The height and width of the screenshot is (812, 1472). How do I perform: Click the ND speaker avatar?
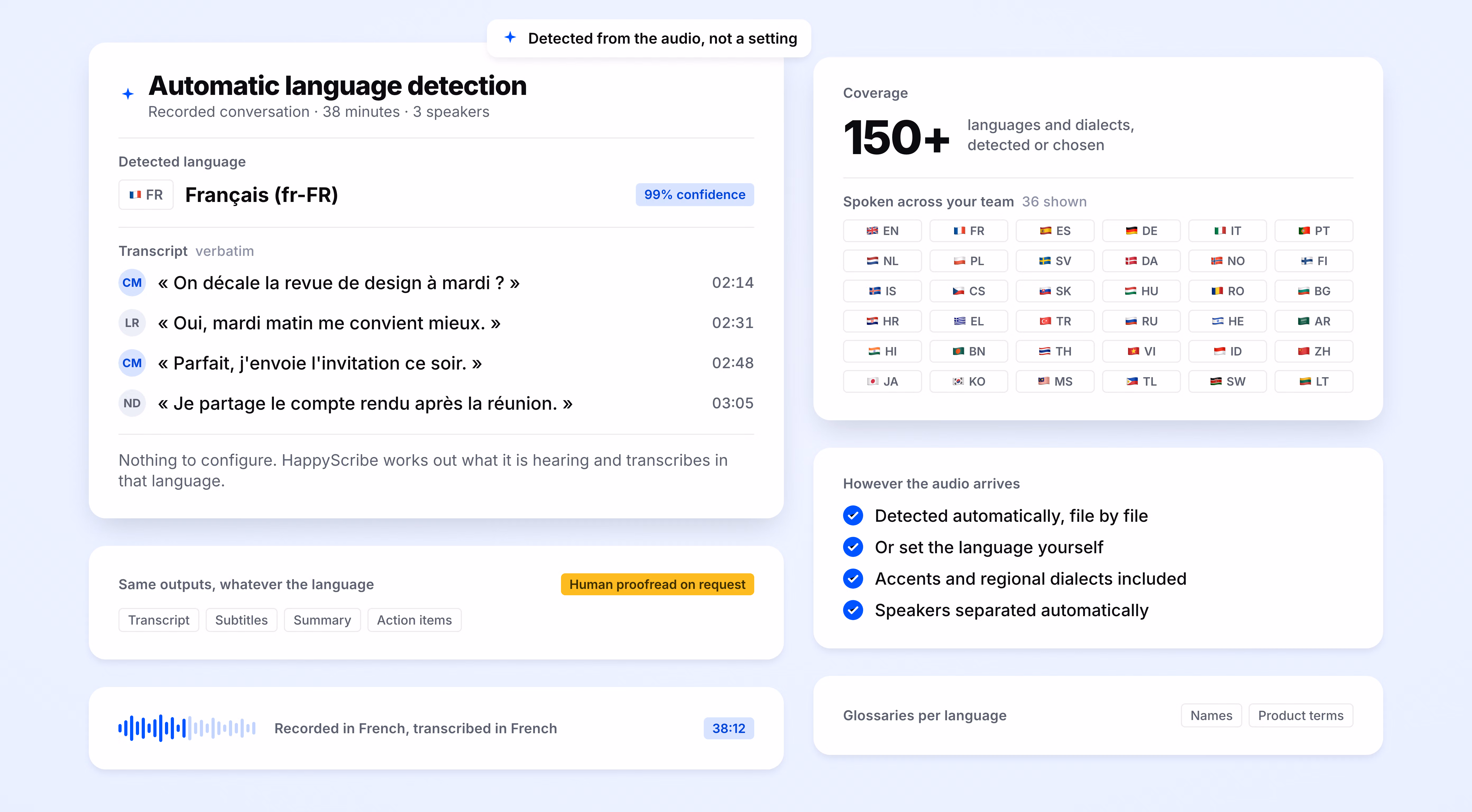point(132,403)
